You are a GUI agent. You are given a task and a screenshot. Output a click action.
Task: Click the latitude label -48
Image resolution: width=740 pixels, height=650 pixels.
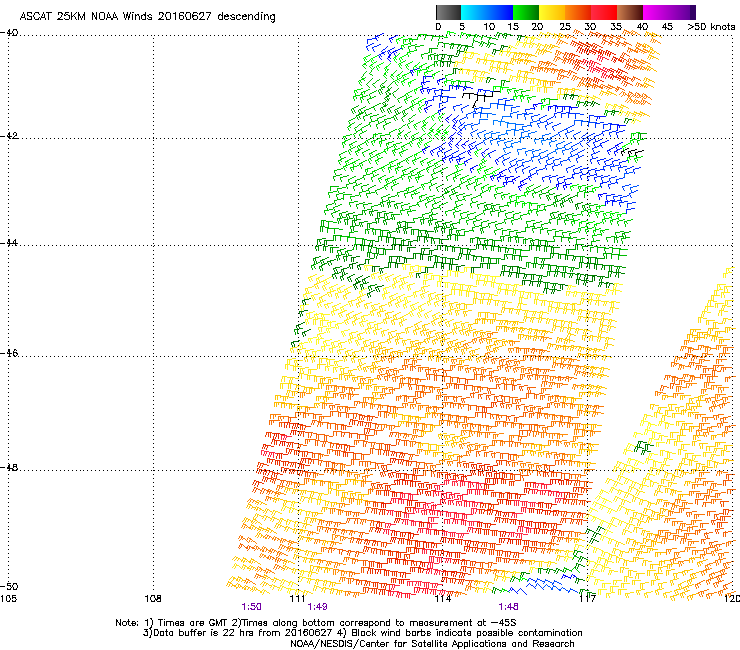pos(9,467)
